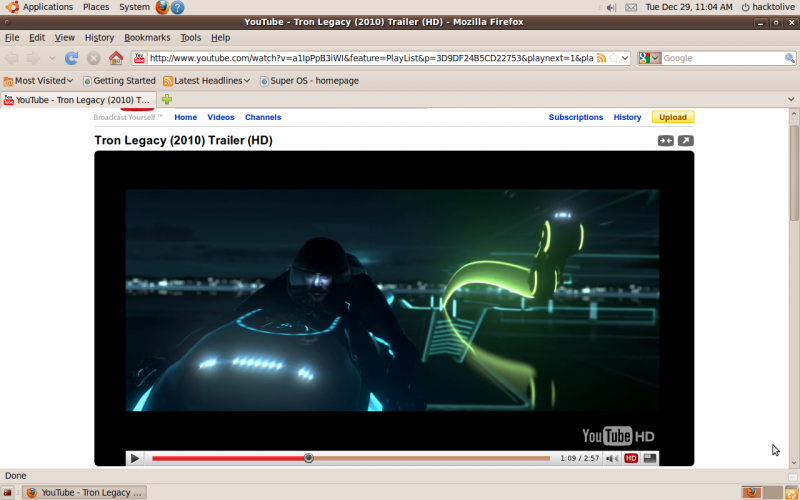Shrink the player with the collapse arrows icon
The image size is (800, 500).
coord(665,141)
